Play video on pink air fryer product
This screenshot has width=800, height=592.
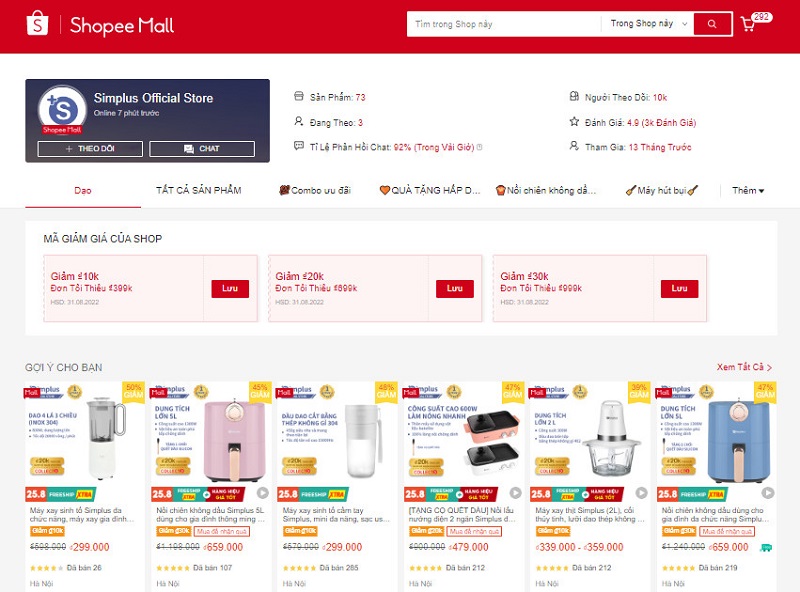[x=262, y=493]
